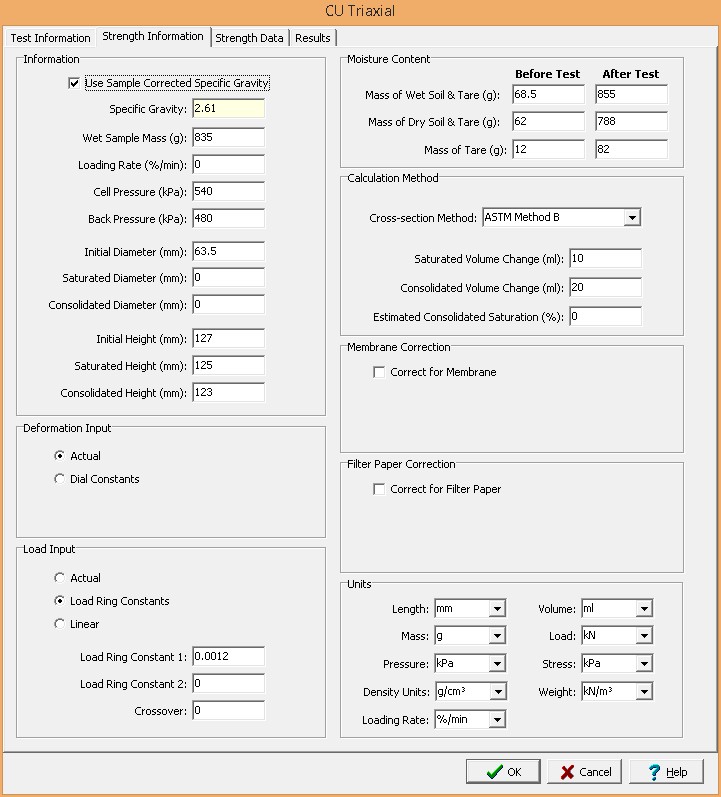Expand the Density Units dropdown
The width and height of the screenshot is (721, 797).
497,692
